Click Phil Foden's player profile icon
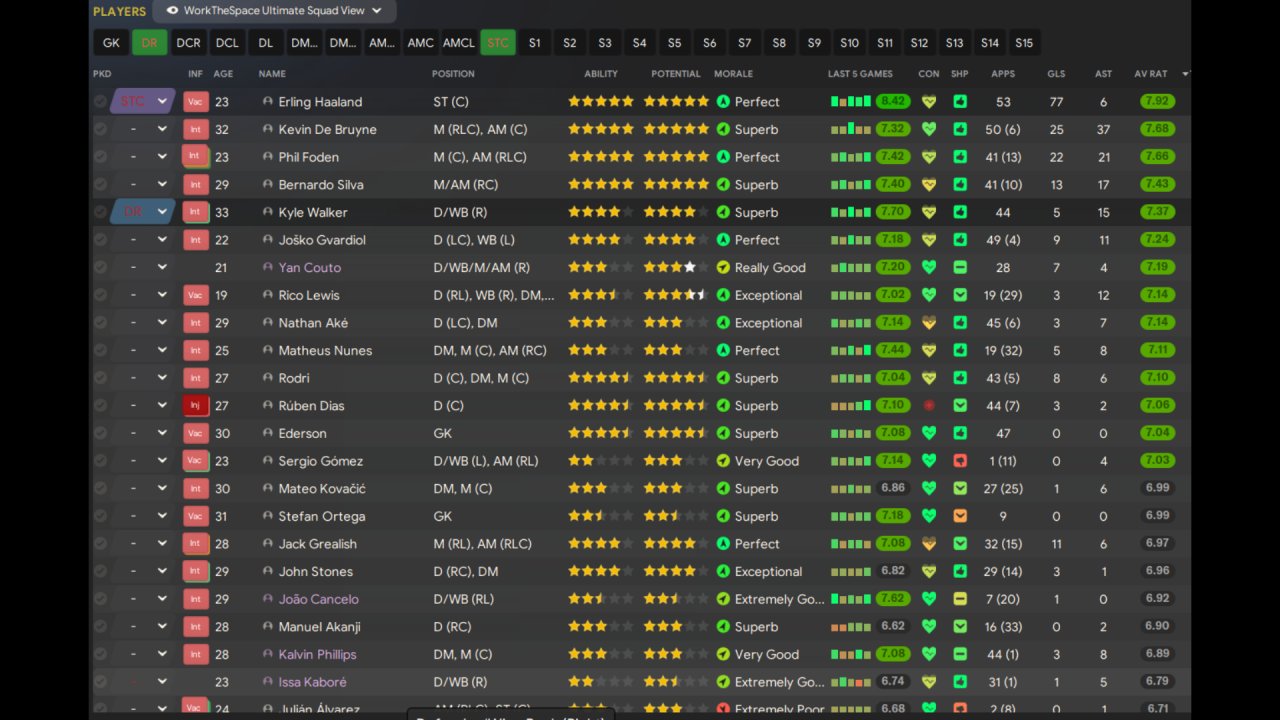 (267, 157)
